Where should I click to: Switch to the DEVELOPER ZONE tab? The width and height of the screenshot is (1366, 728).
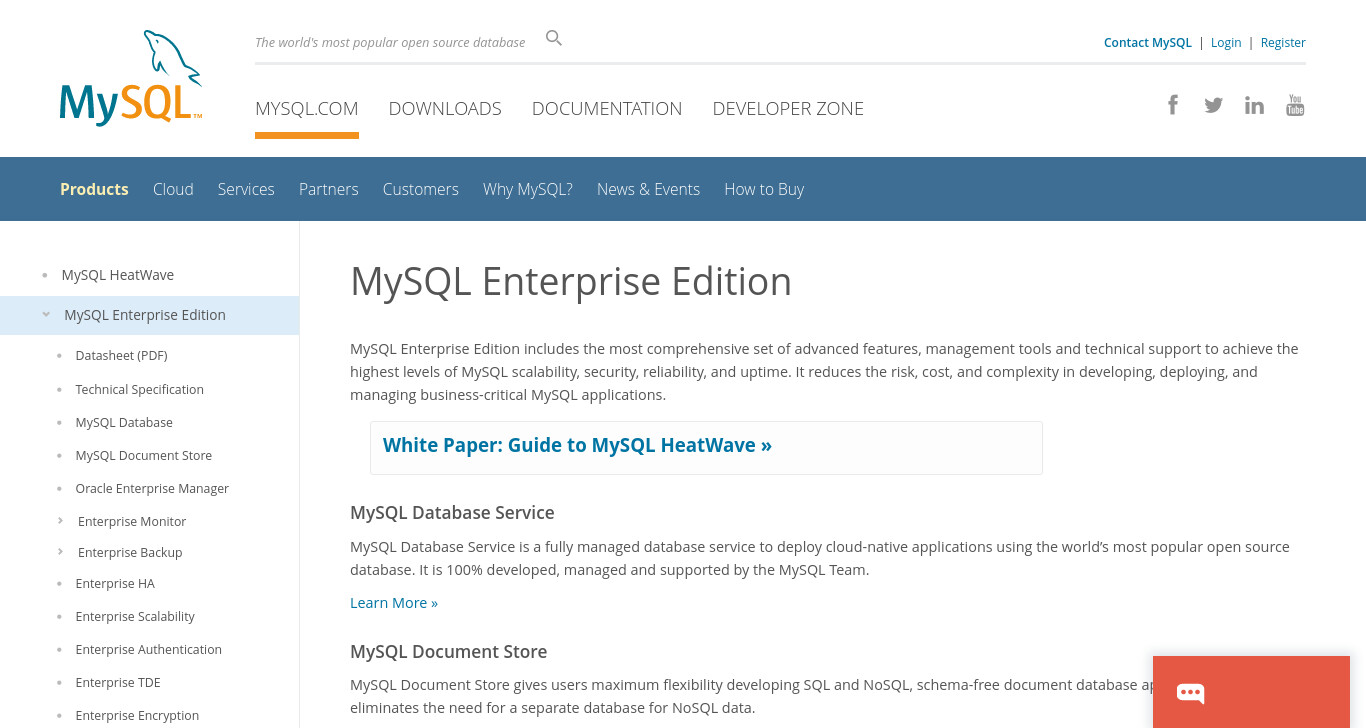788,108
